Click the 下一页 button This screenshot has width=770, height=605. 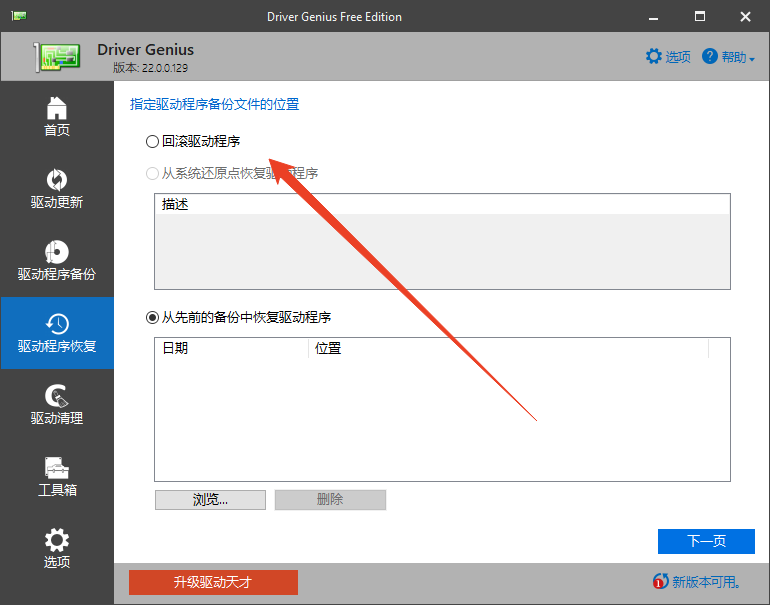pyautogui.click(x=706, y=541)
